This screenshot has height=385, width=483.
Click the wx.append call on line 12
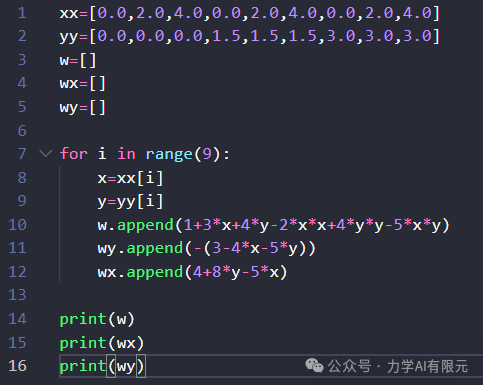[192, 272]
